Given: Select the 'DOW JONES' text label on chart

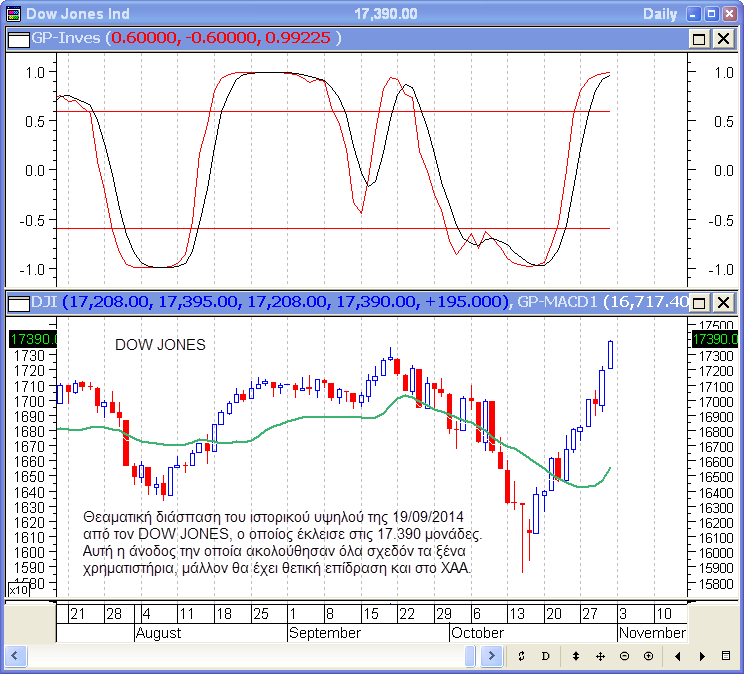Looking at the screenshot, I should tap(160, 345).
